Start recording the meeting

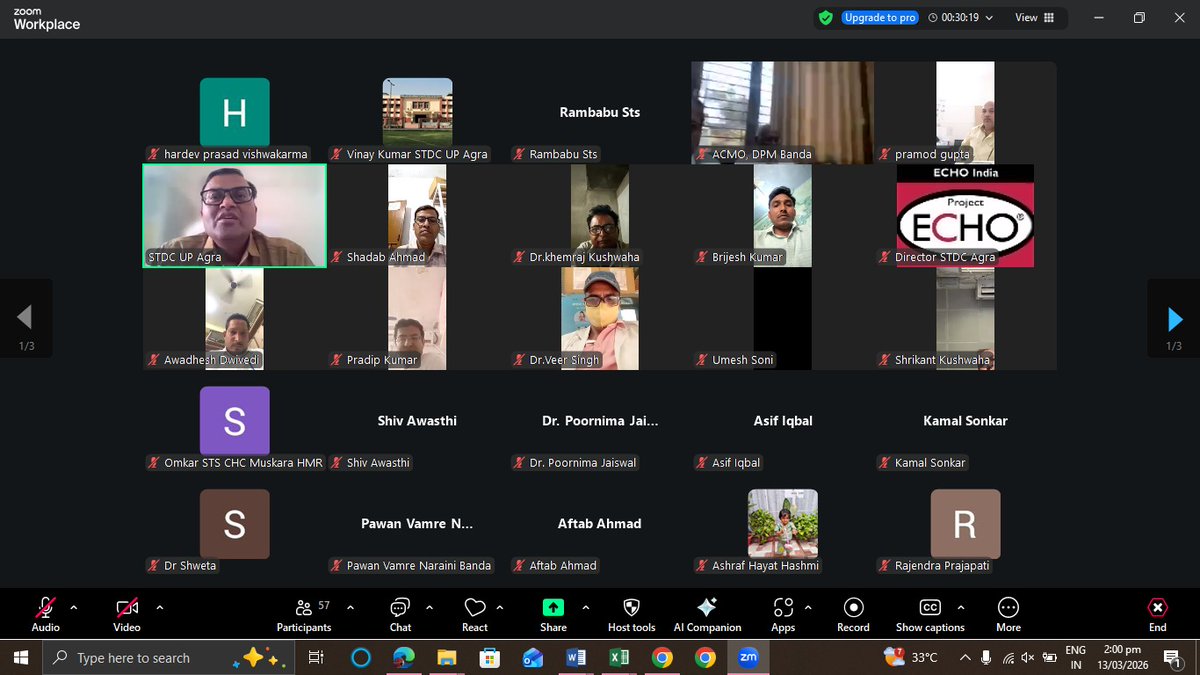point(852,613)
